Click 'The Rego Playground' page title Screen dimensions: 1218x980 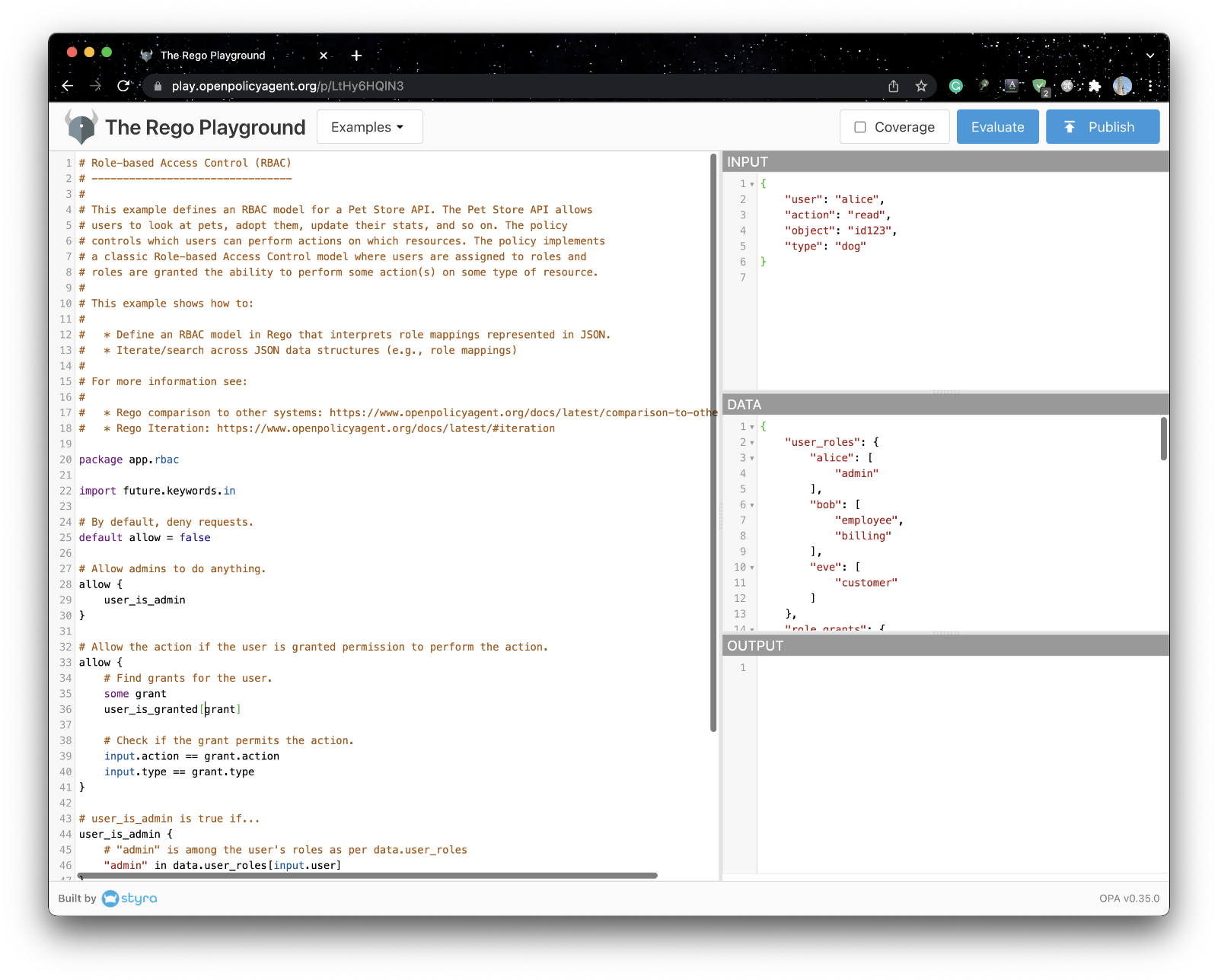coord(206,127)
